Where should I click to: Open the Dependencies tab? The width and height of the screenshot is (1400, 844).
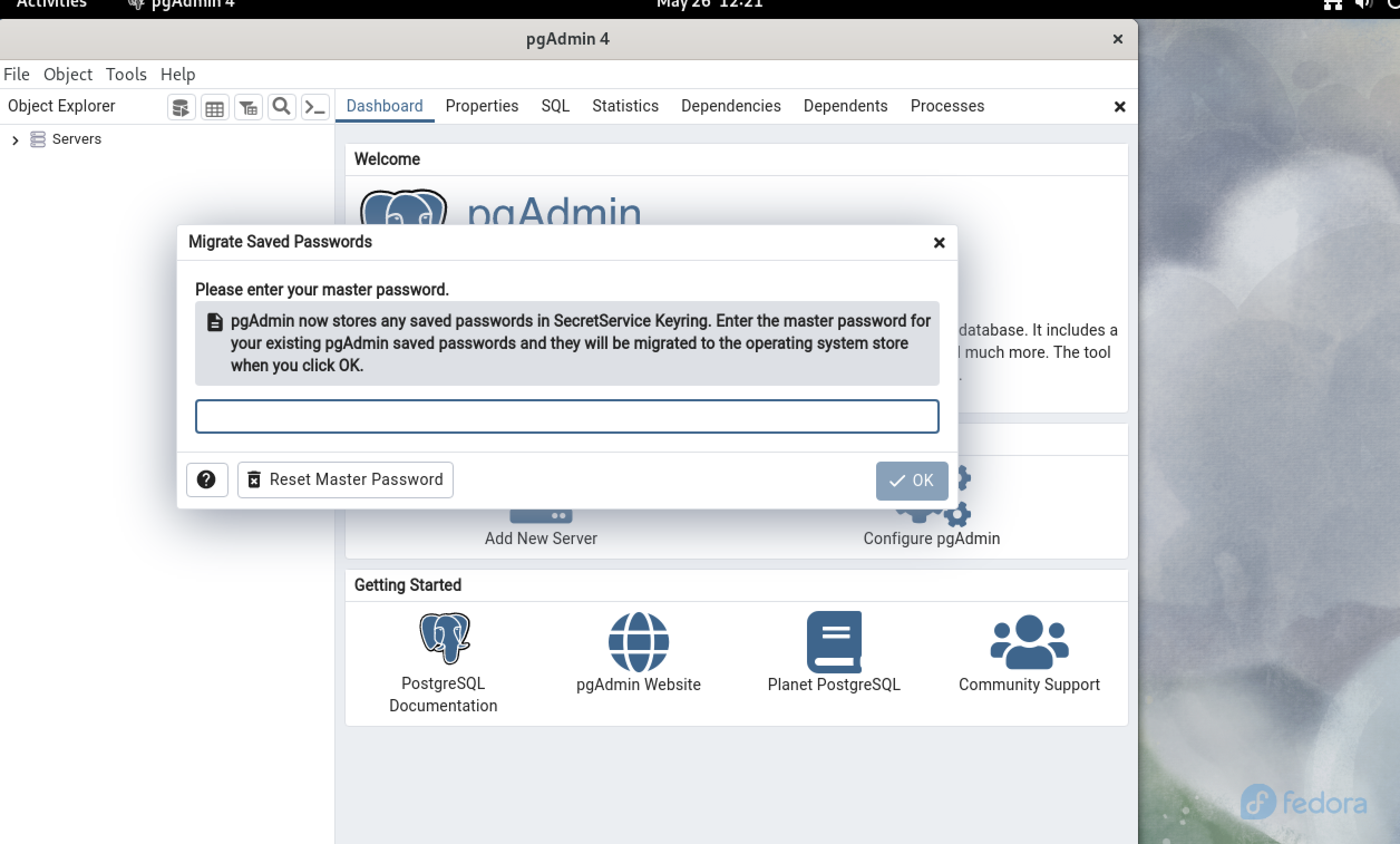tap(731, 106)
